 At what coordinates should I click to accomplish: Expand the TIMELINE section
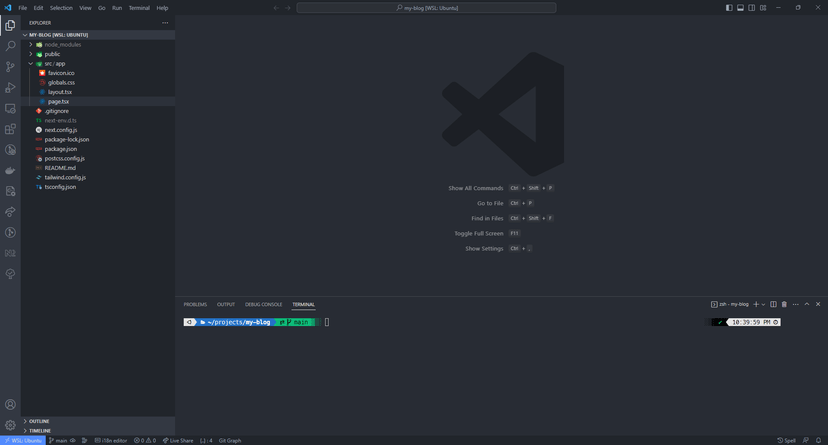coord(98,431)
